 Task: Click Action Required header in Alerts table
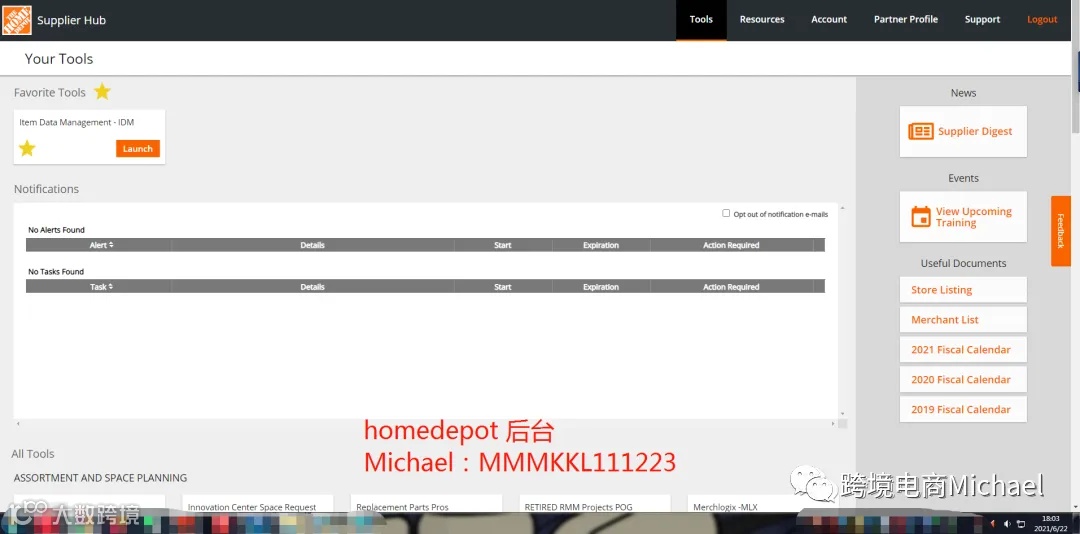731,245
